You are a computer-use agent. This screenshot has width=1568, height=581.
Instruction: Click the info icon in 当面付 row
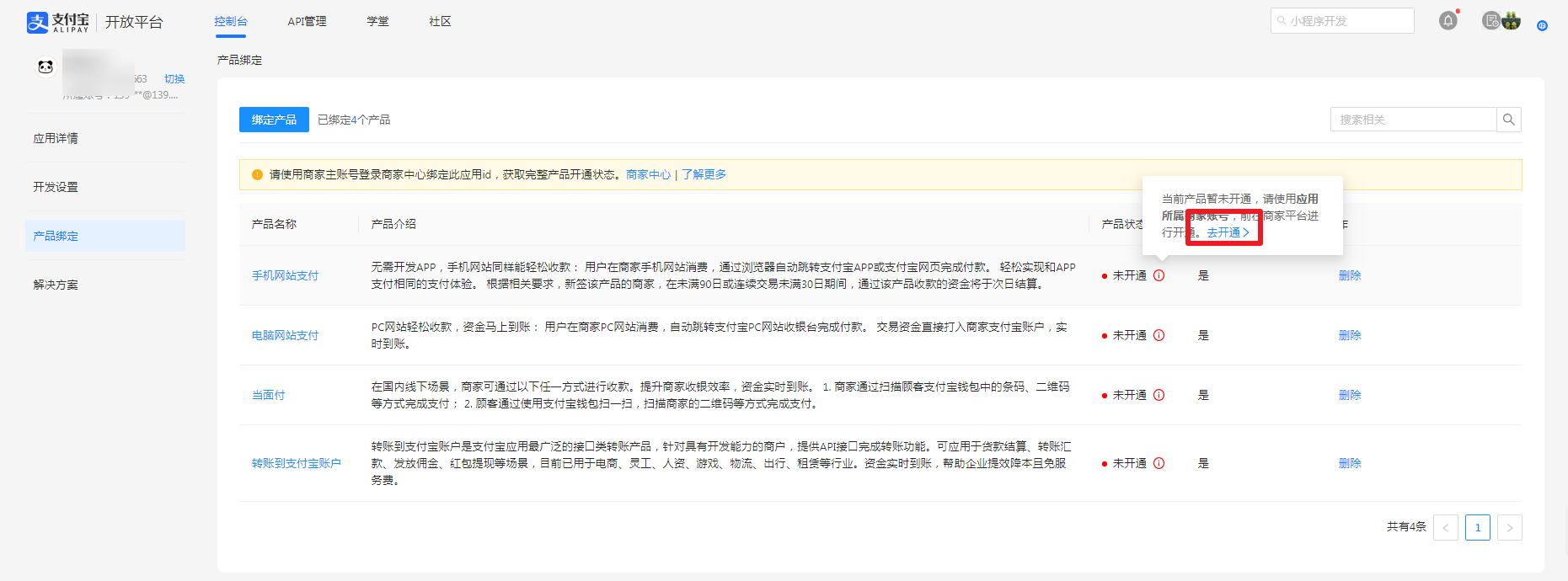(1159, 395)
